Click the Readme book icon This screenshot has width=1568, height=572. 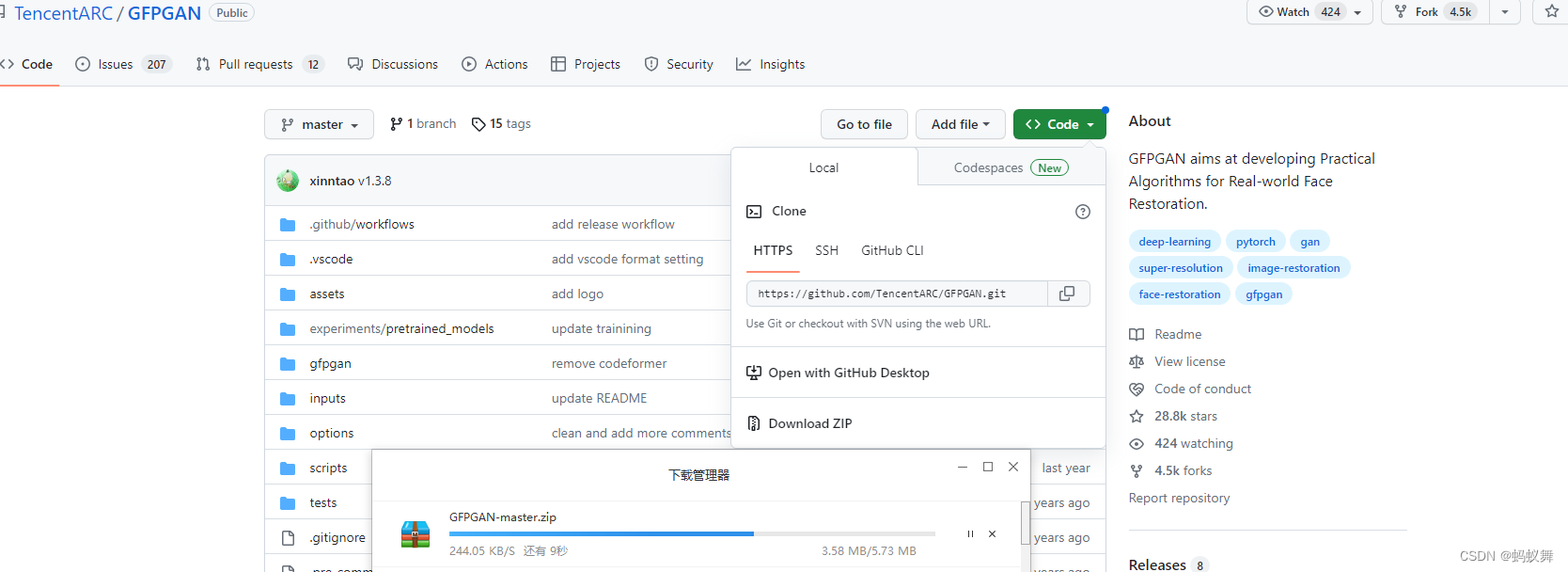click(x=1137, y=334)
